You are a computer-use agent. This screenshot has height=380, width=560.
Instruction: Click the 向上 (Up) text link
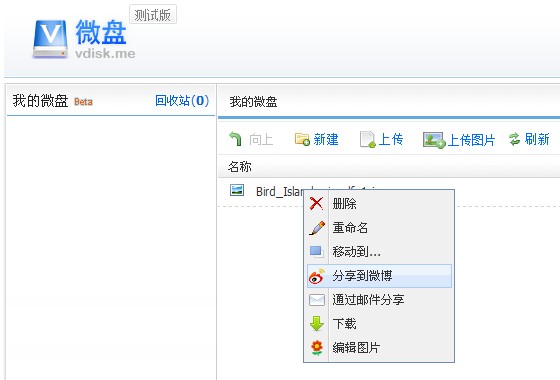(x=261, y=139)
